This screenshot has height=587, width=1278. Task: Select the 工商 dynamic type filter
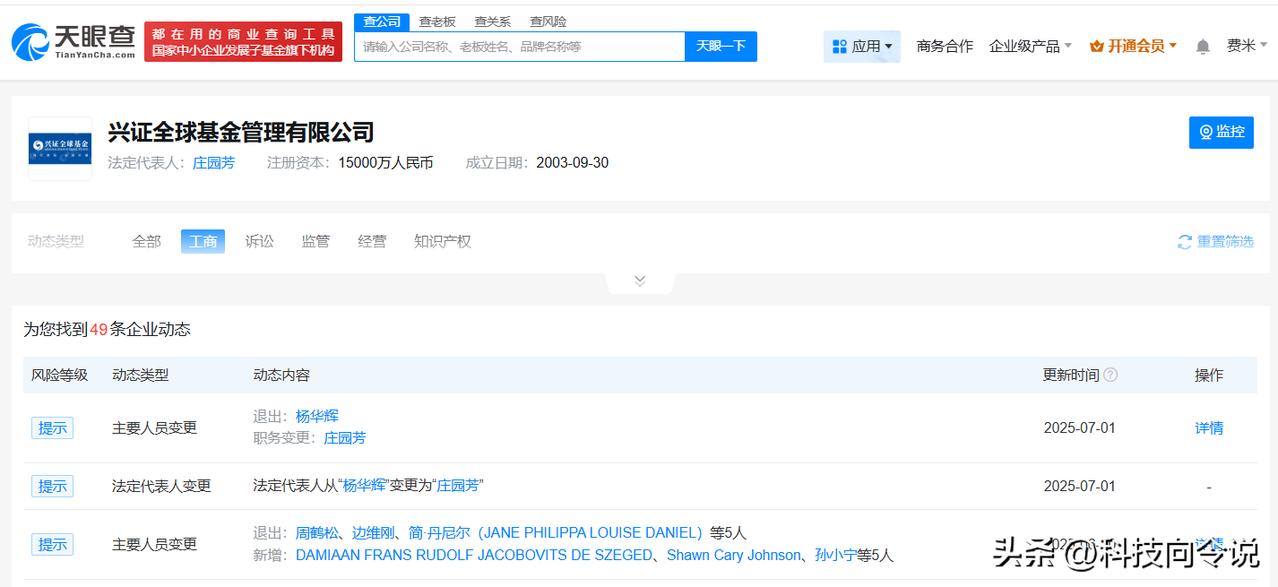pos(203,241)
